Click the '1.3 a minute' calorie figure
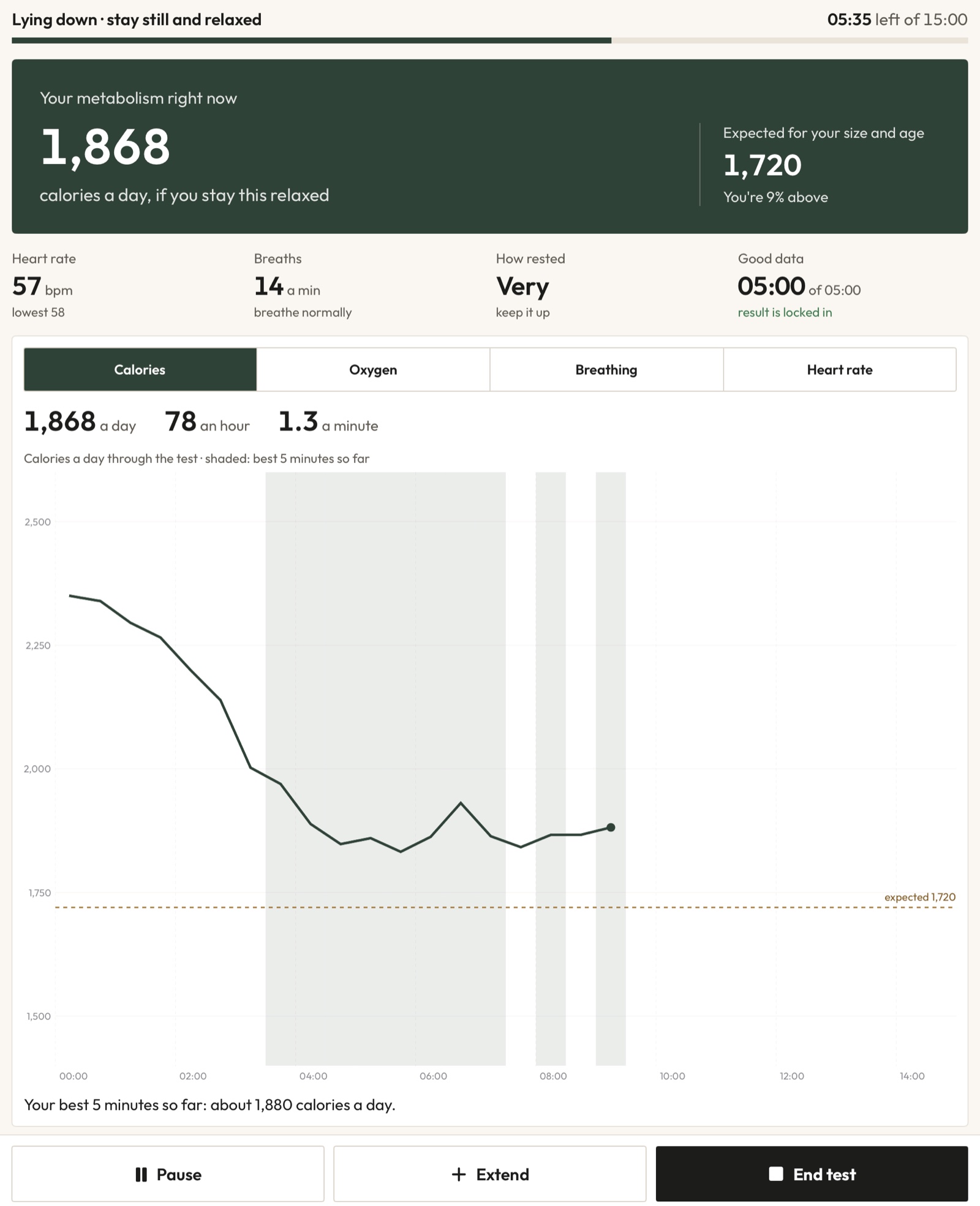The height and width of the screenshot is (1206, 980). tap(328, 422)
